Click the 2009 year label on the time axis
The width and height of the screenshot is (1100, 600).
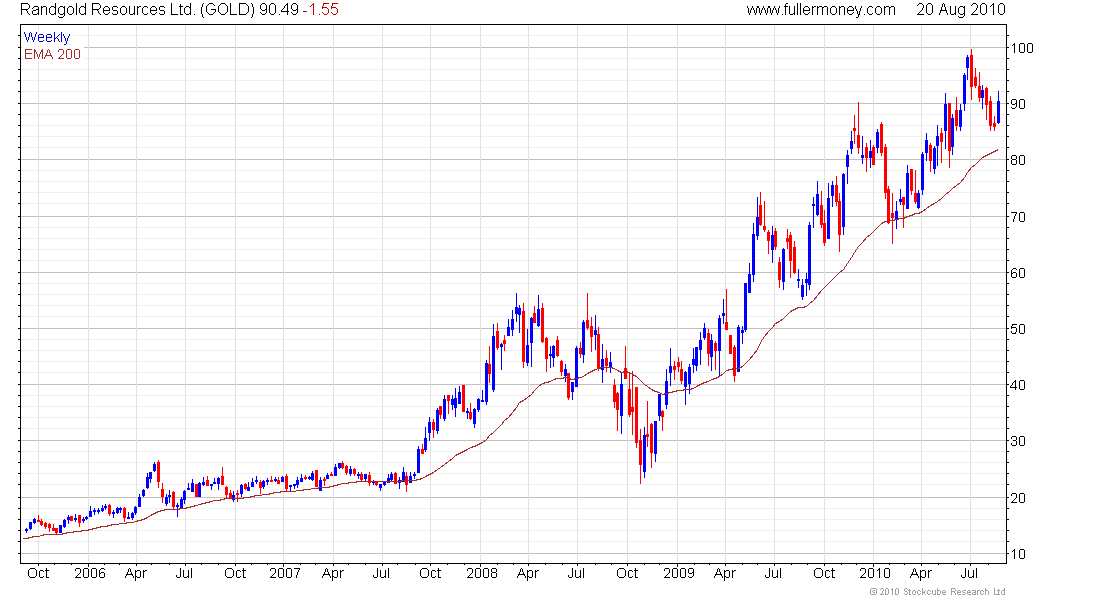[x=678, y=573]
